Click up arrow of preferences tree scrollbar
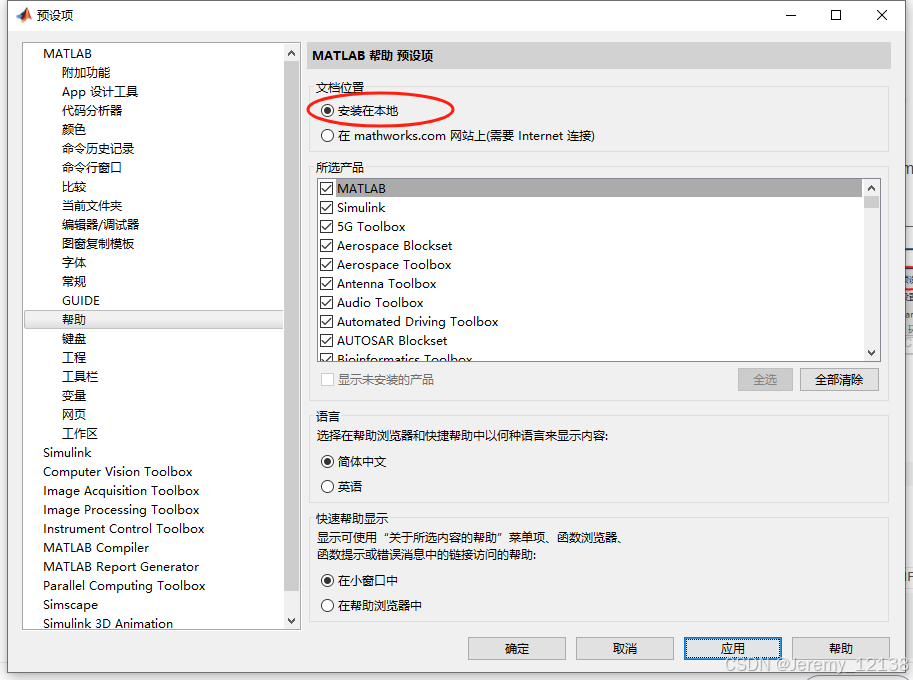 pos(292,53)
